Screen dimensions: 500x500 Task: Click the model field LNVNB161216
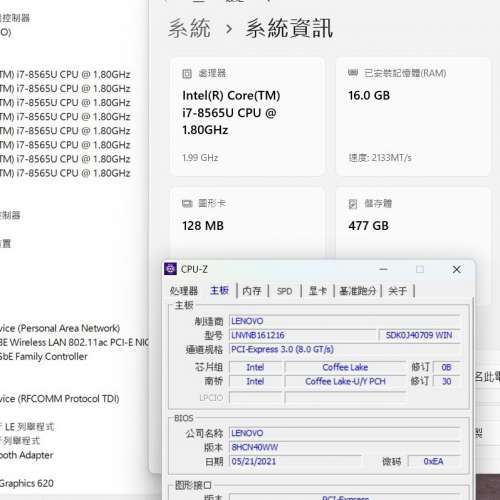[x=303, y=335]
